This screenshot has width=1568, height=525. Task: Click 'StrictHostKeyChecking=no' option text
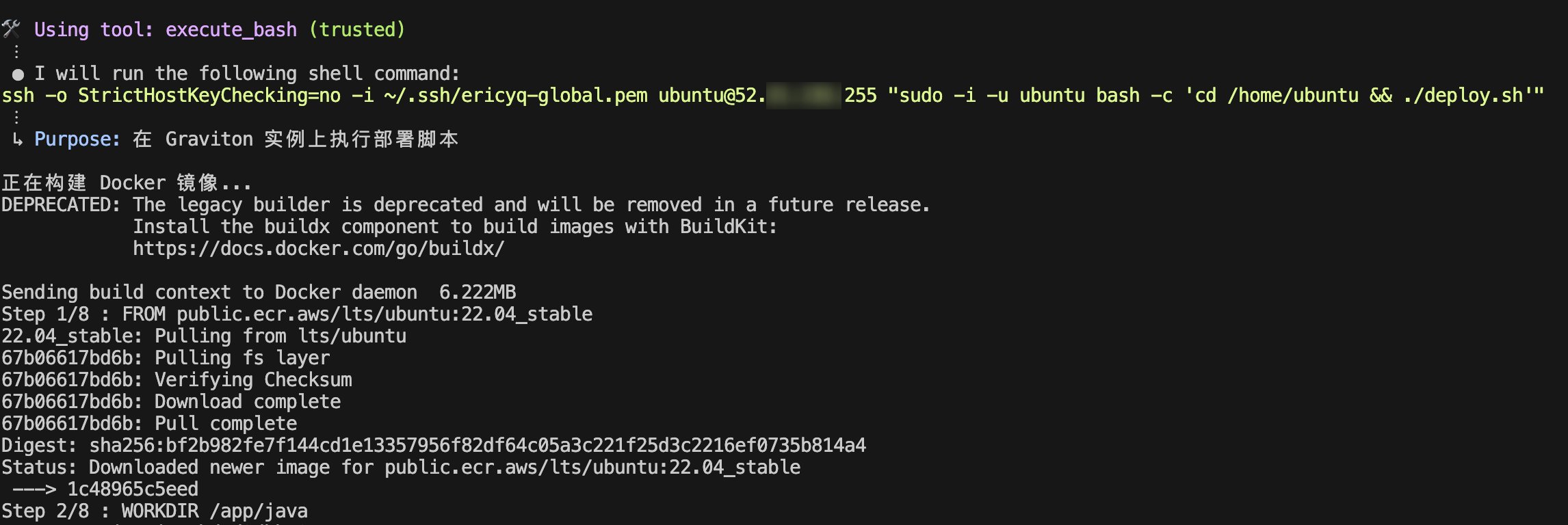tap(209, 96)
